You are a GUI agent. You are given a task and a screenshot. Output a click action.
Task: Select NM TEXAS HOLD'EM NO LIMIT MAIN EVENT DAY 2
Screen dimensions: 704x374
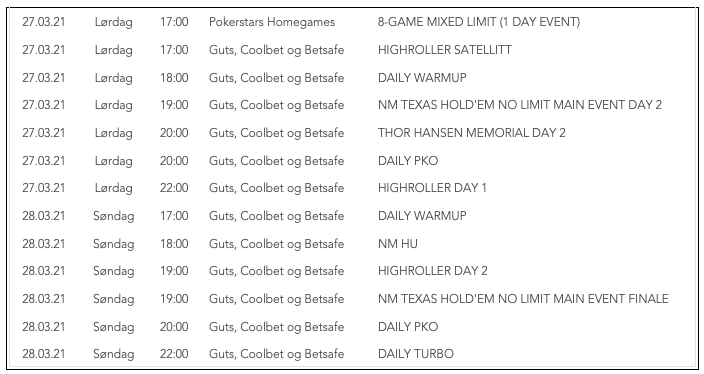[519, 105]
